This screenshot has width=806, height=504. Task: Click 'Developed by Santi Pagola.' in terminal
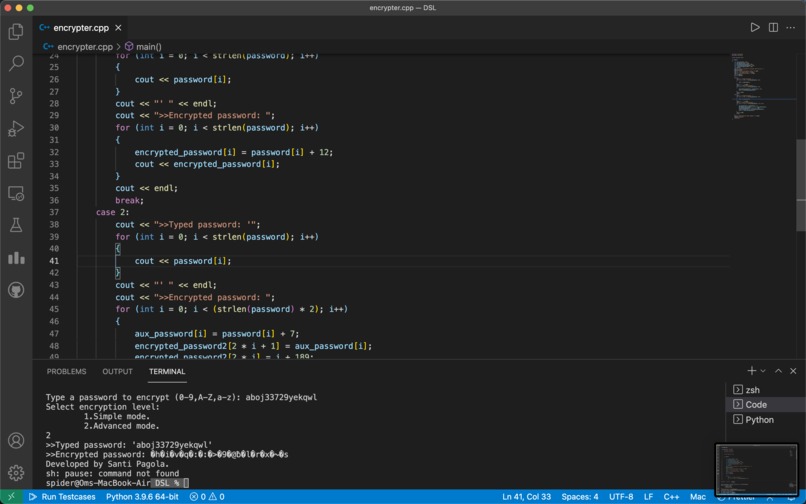pos(107,464)
